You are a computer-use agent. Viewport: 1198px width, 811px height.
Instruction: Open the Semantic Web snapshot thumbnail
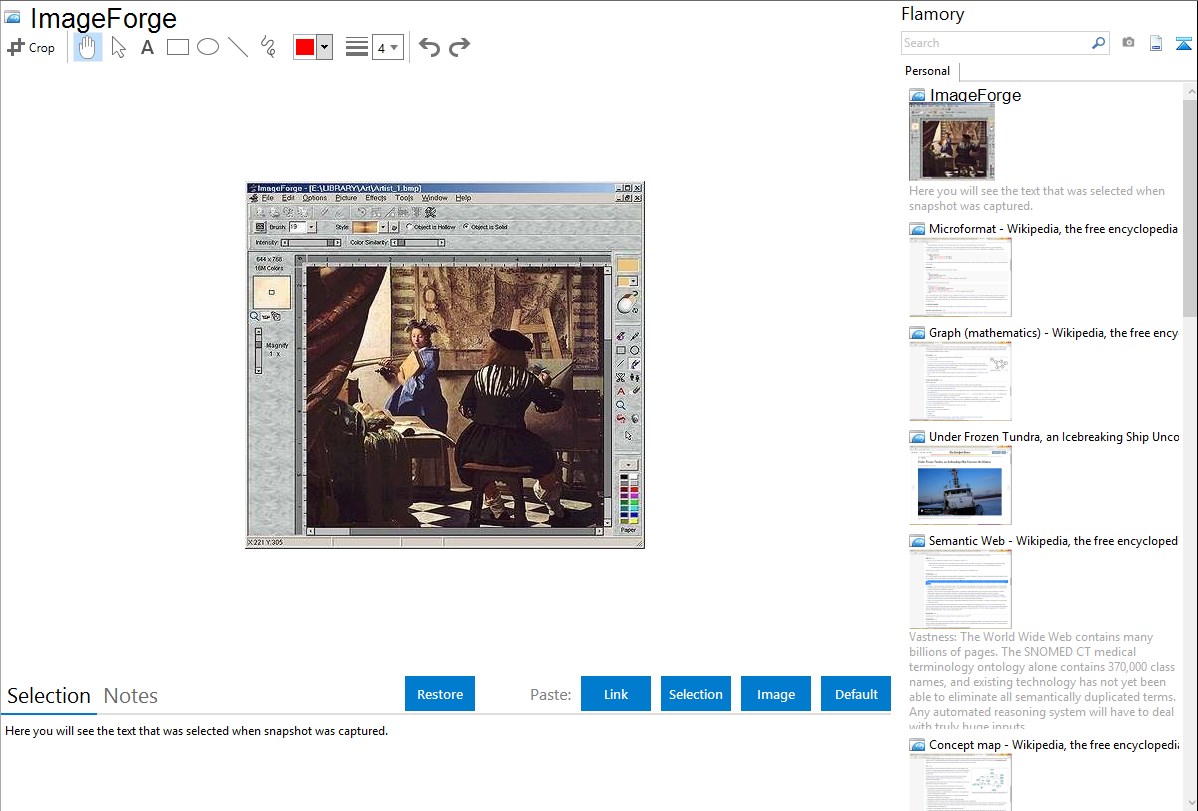click(x=960, y=589)
